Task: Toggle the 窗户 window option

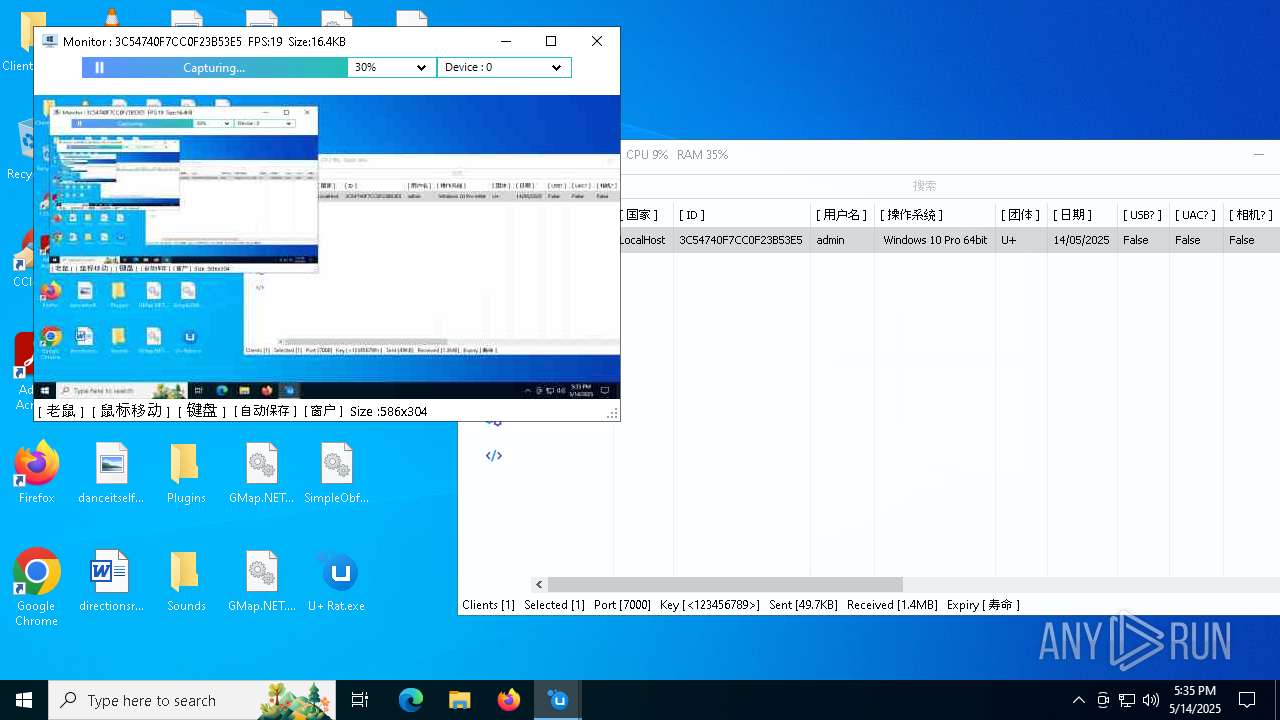Action: pos(324,411)
